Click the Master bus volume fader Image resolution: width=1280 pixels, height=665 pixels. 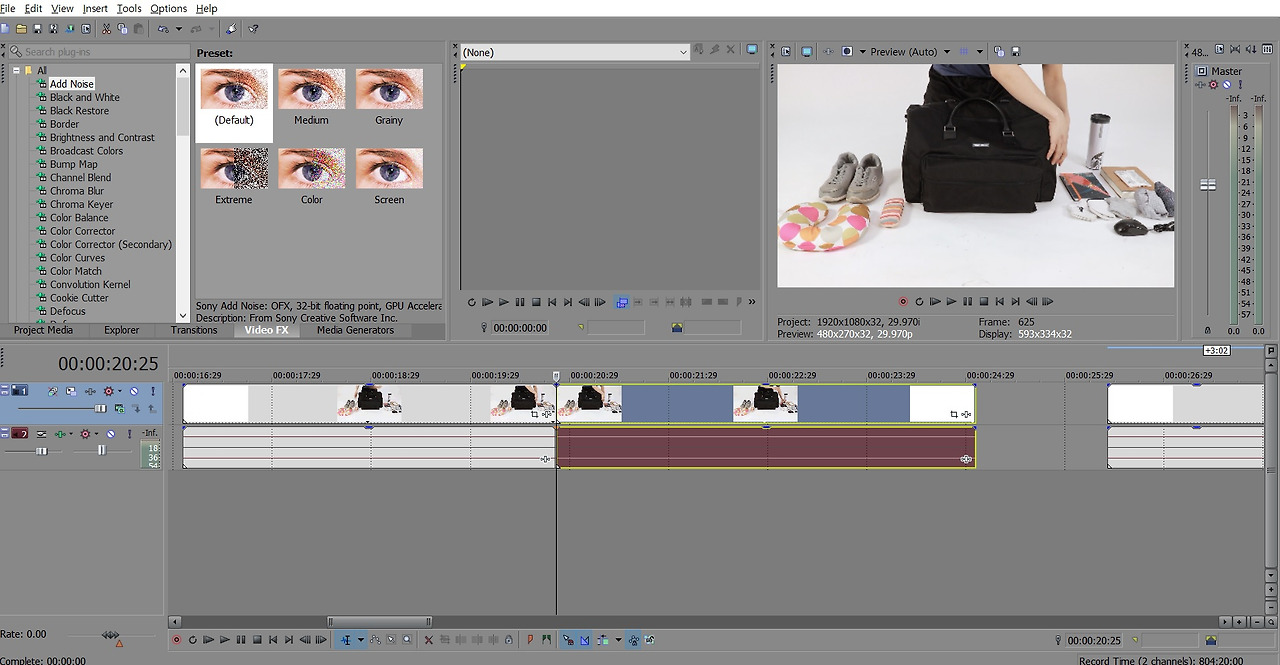point(1208,185)
